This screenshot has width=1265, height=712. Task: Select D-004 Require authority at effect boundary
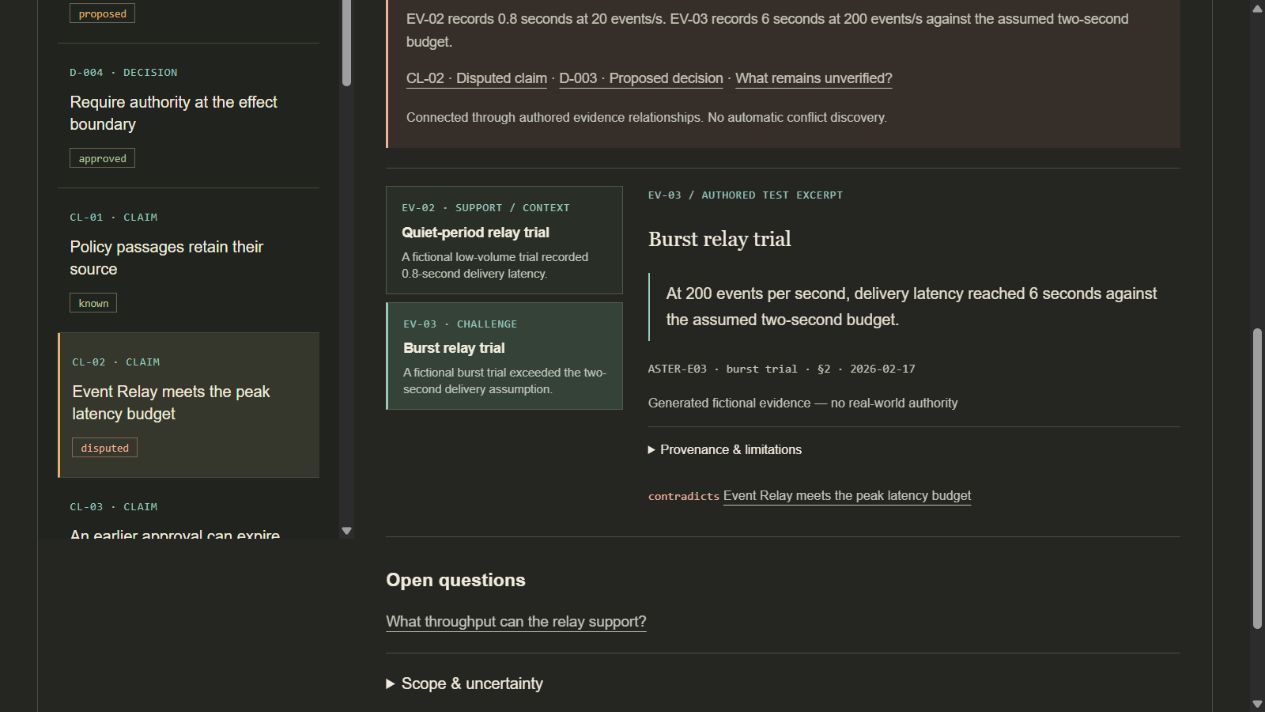pyautogui.click(x=188, y=115)
